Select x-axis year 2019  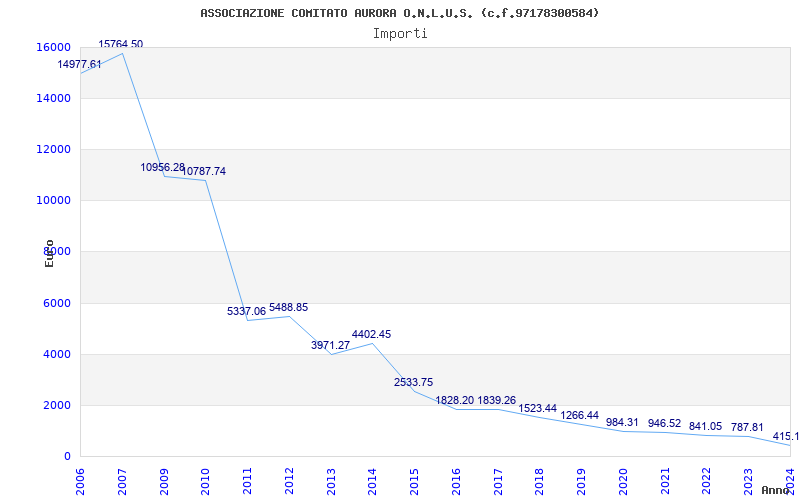[581, 481]
